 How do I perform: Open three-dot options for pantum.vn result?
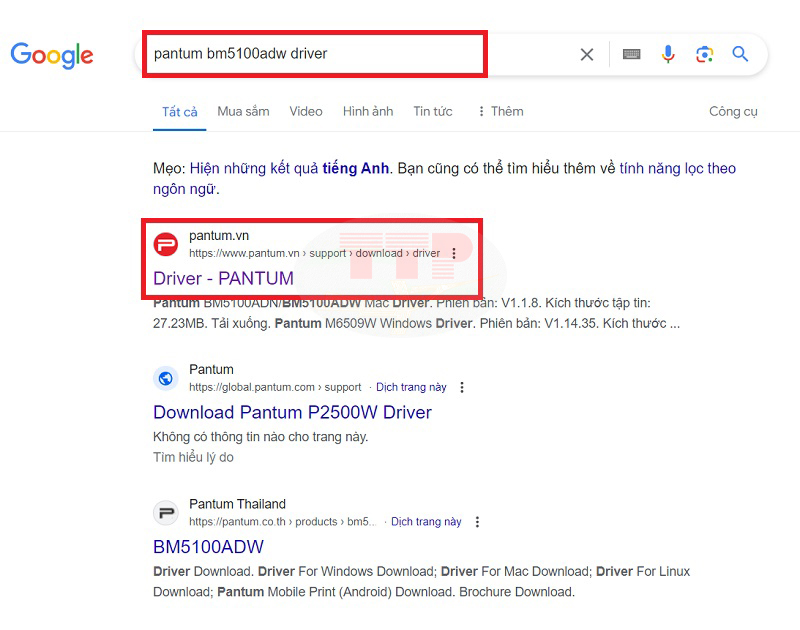coord(454,254)
